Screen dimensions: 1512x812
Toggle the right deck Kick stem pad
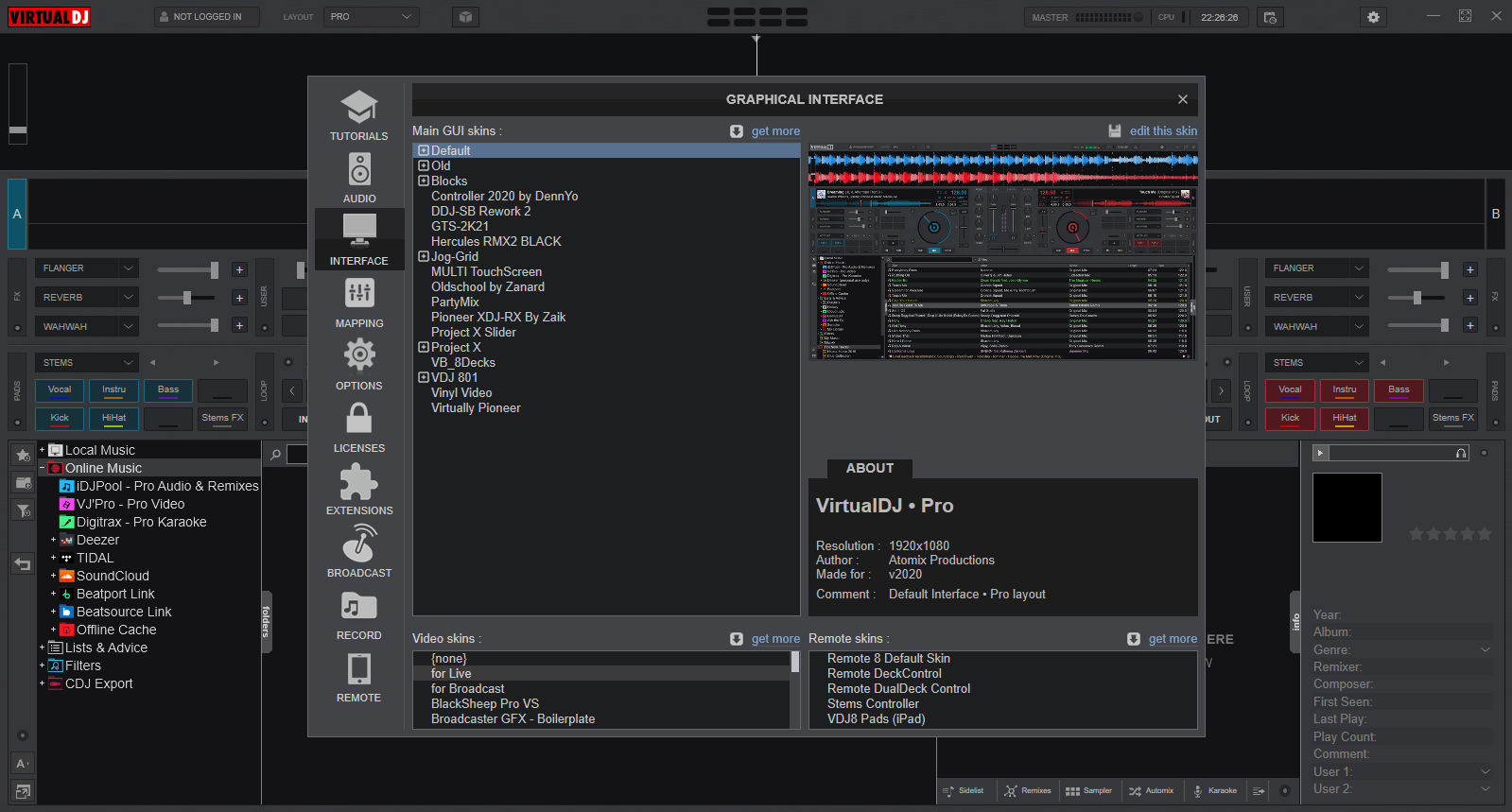[x=1290, y=419]
